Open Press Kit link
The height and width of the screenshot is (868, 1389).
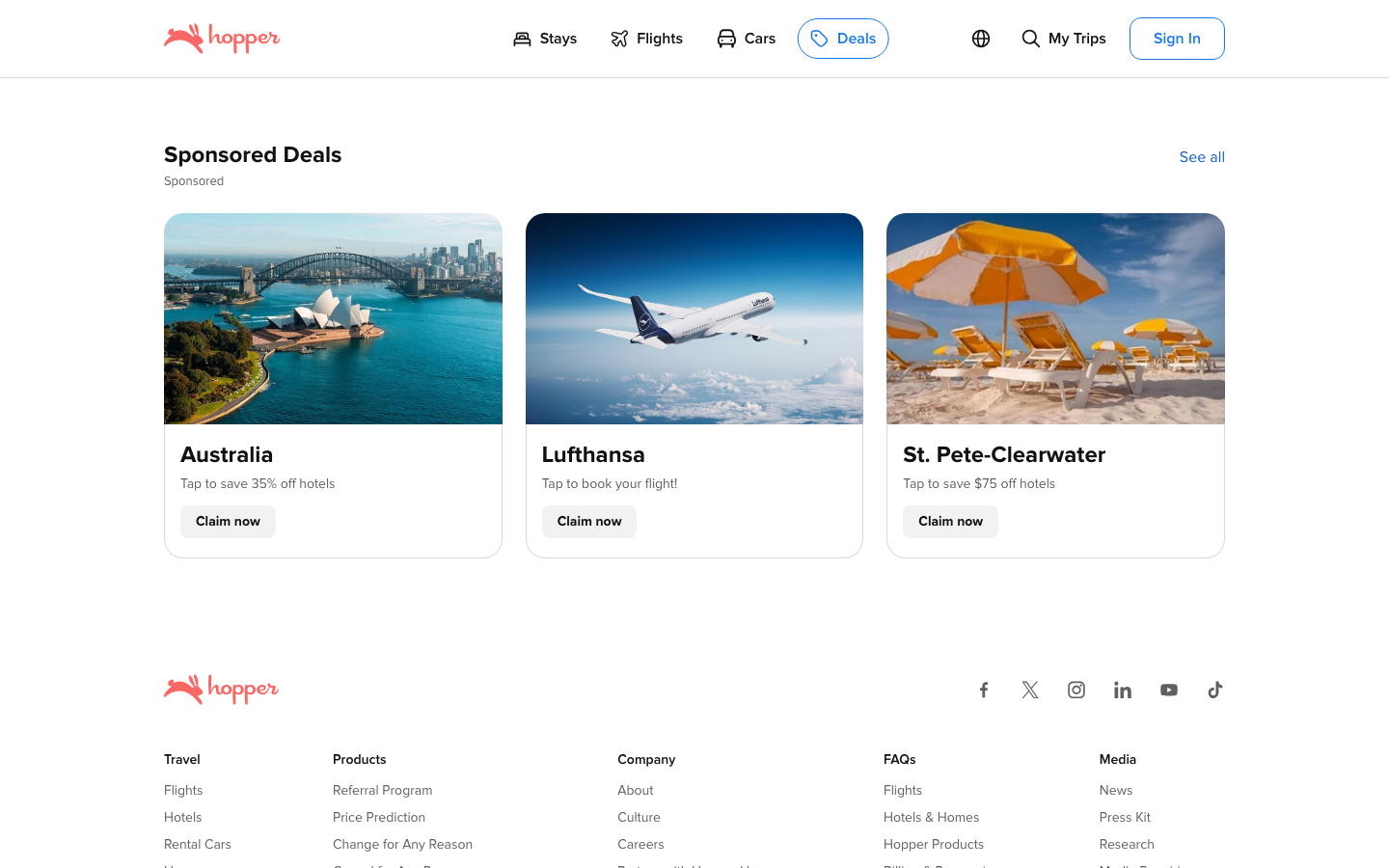1125,817
